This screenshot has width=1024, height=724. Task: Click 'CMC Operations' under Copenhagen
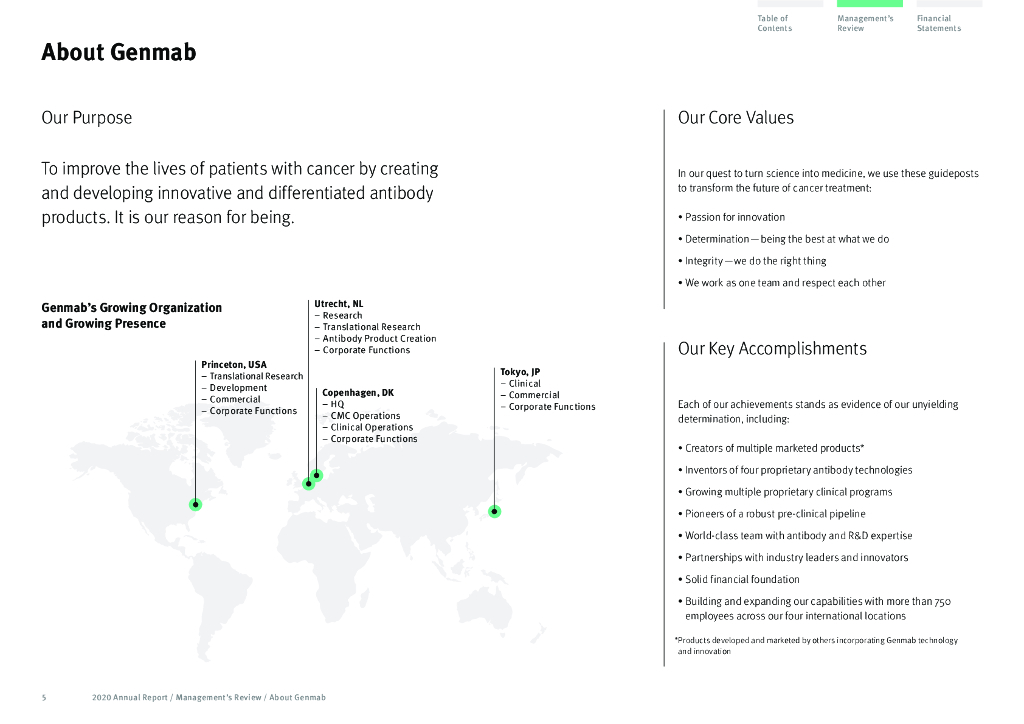[361, 415]
